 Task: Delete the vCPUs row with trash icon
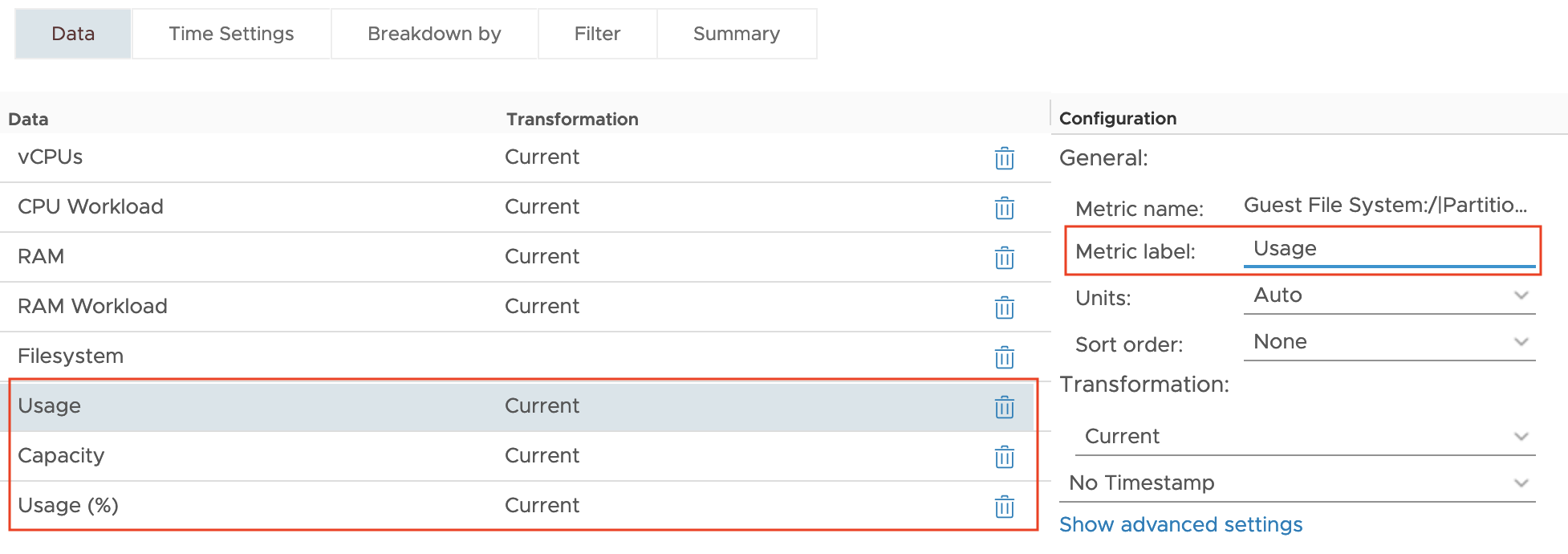[1004, 158]
